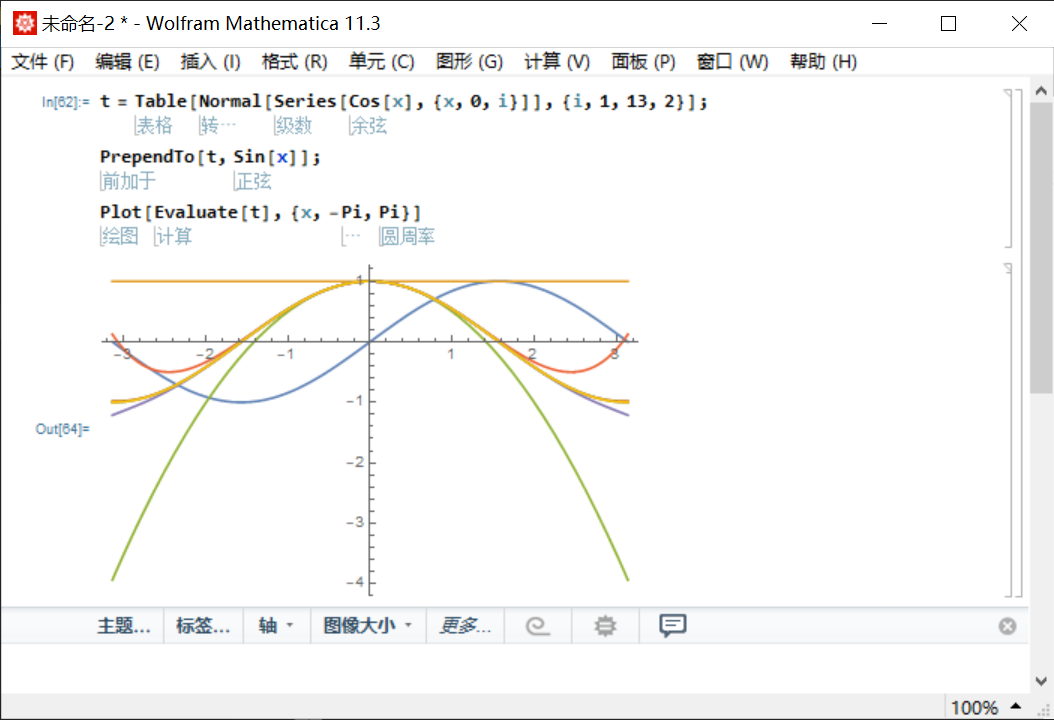
Task: Click the 主题... suggestion button
Action: pyautogui.click(x=124, y=626)
